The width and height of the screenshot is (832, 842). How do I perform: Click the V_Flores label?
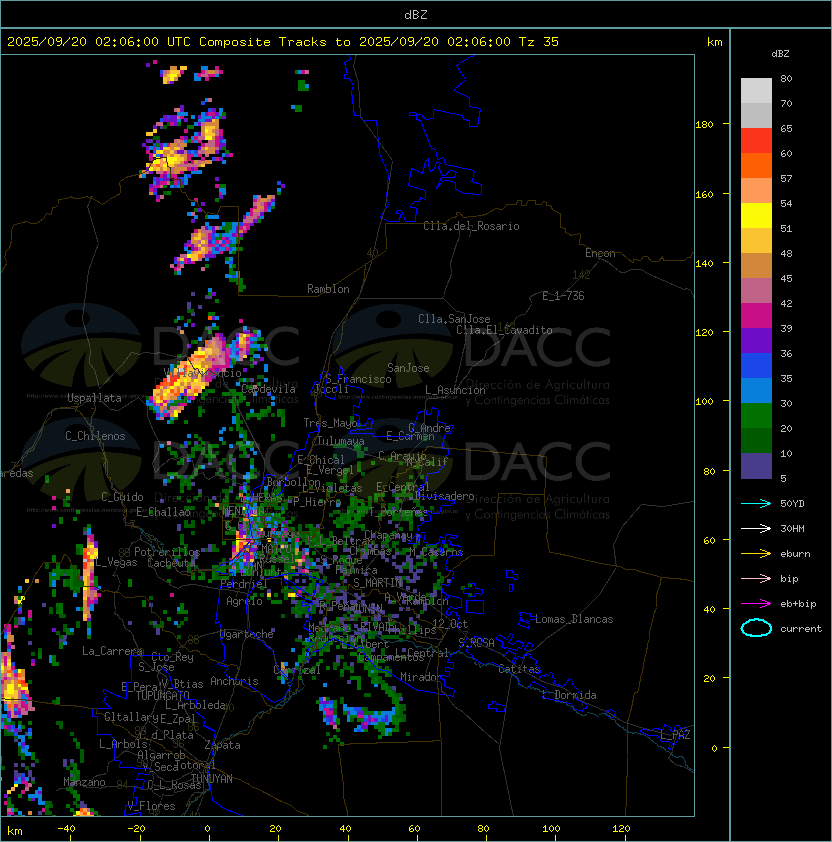coord(151,806)
